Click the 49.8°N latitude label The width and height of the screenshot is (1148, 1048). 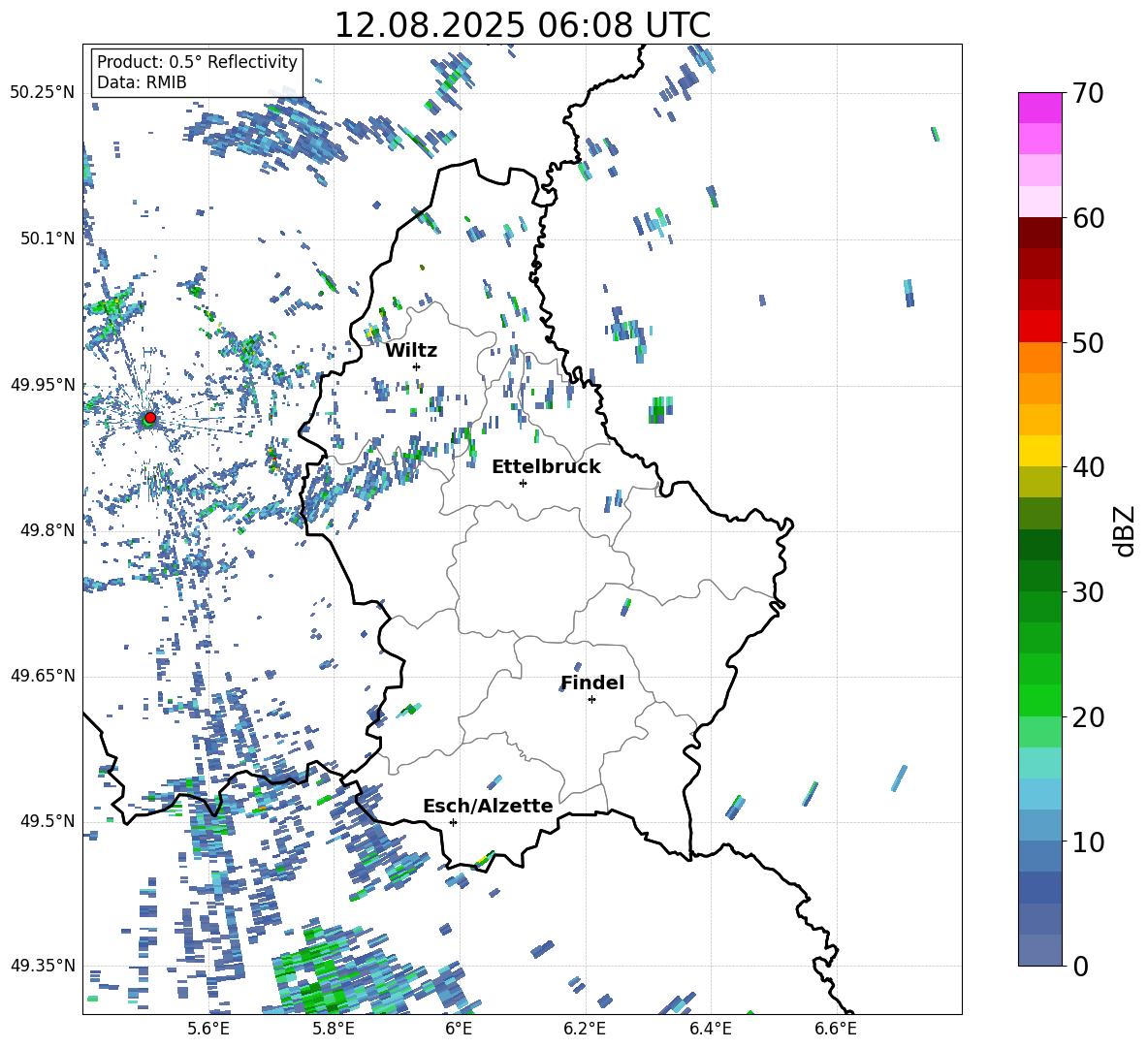pyautogui.click(x=48, y=530)
